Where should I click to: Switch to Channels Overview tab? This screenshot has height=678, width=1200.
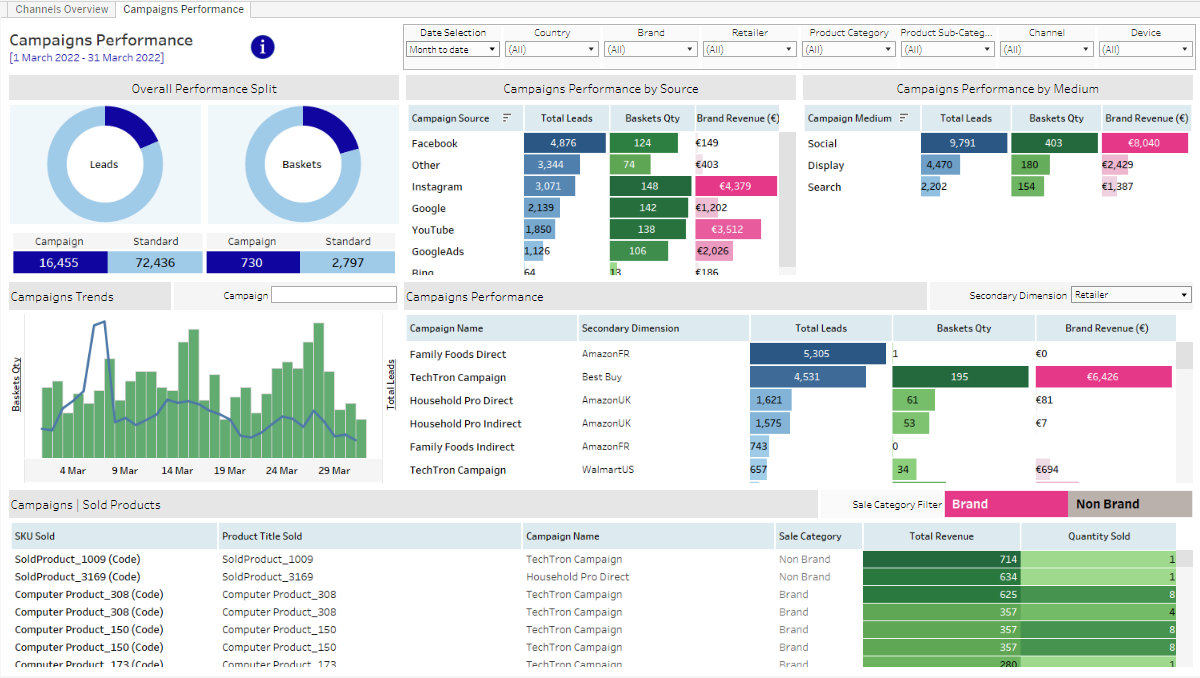62,9
